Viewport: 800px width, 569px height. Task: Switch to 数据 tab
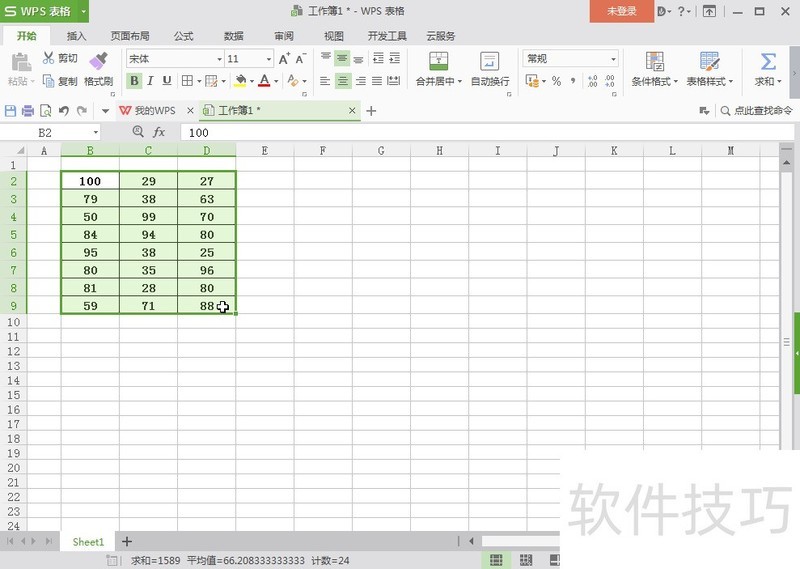(x=234, y=36)
